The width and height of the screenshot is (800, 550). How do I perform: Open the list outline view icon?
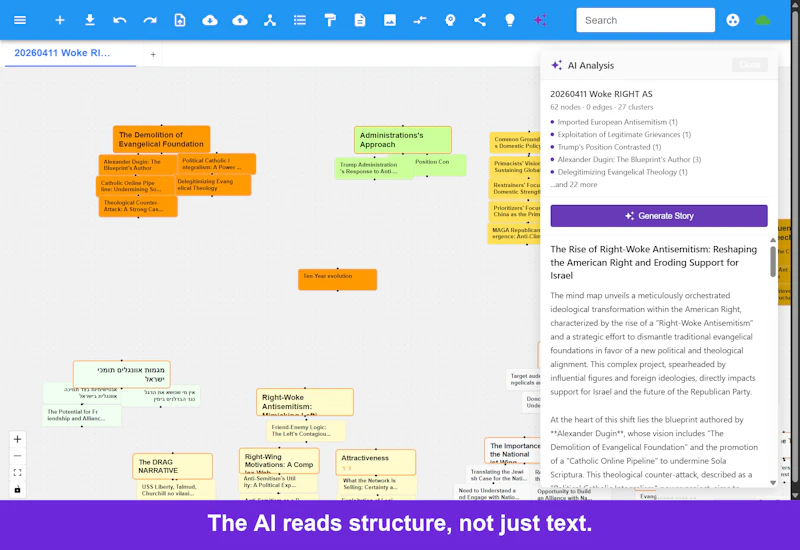click(300, 20)
